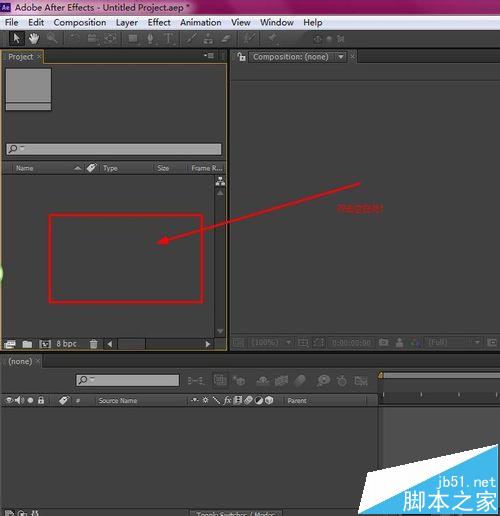Open Project Flowchart view icon

click(220, 181)
